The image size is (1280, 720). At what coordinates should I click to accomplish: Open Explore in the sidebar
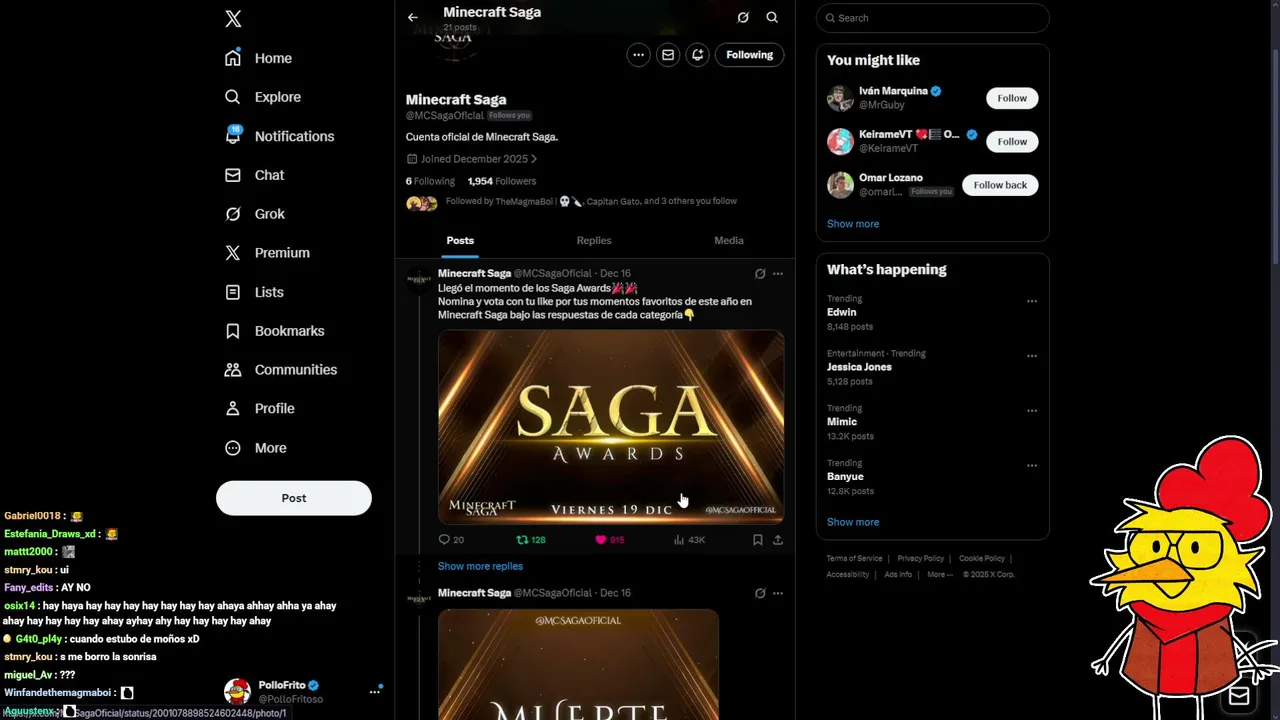pos(263,97)
